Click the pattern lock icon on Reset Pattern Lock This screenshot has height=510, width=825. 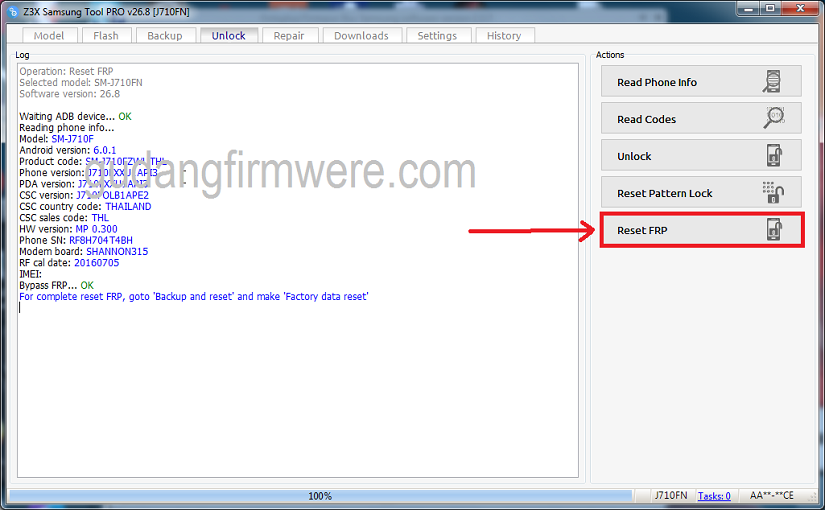coord(773,192)
